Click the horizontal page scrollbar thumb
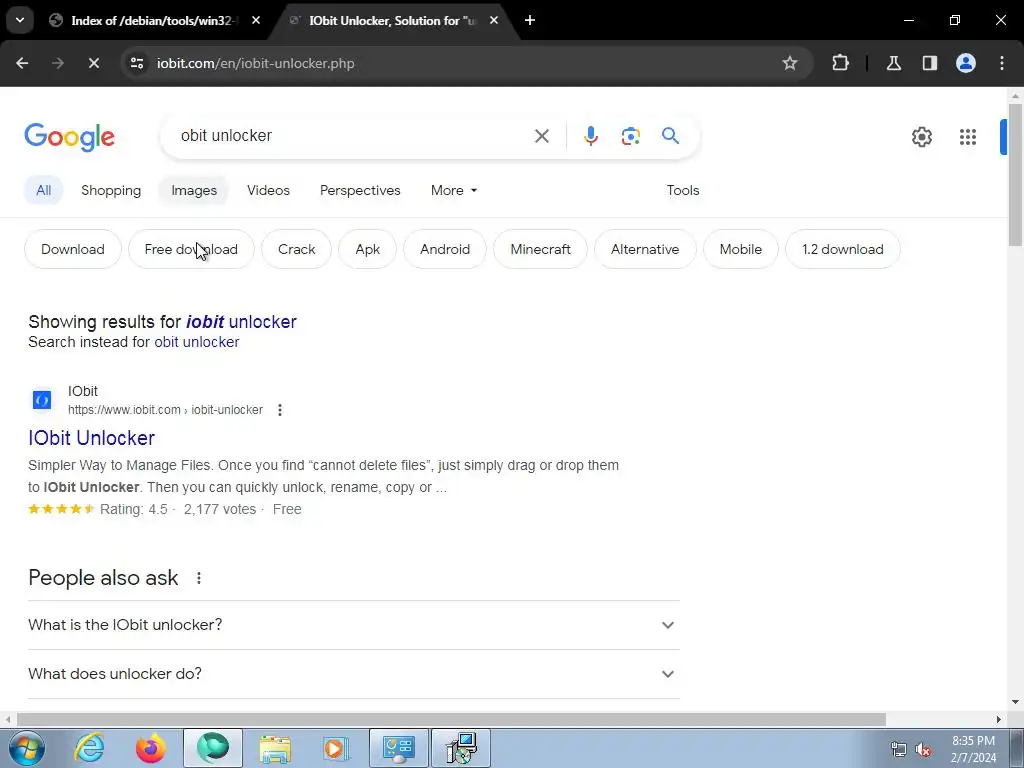 pyautogui.click(x=451, y=720)
